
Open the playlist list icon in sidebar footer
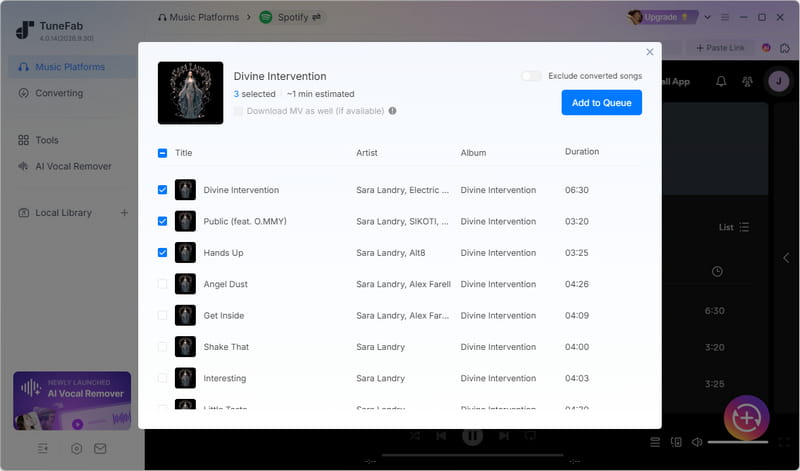43,449
